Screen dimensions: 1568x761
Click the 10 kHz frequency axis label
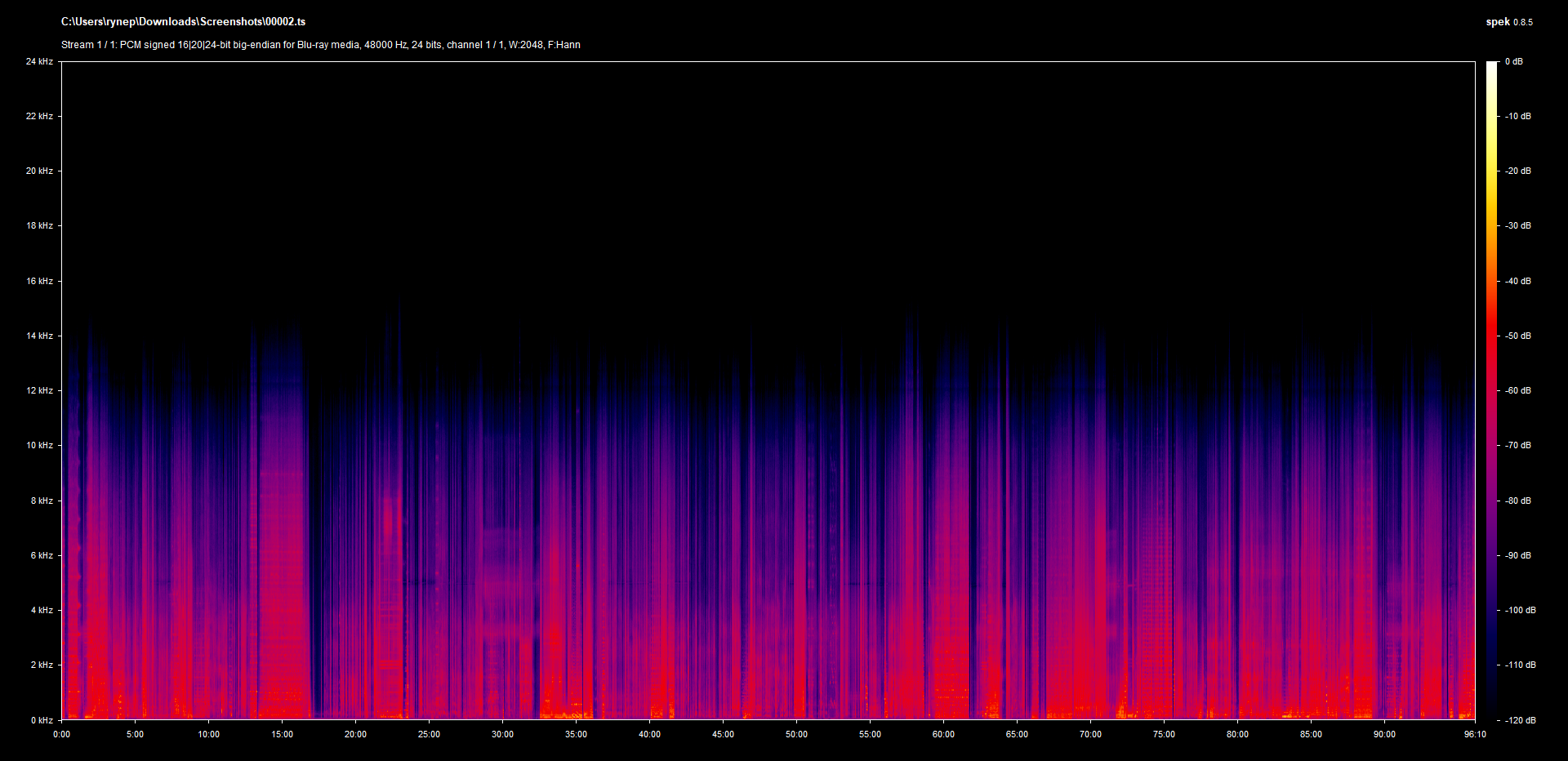pyautogui.click(x=39, y=446)
